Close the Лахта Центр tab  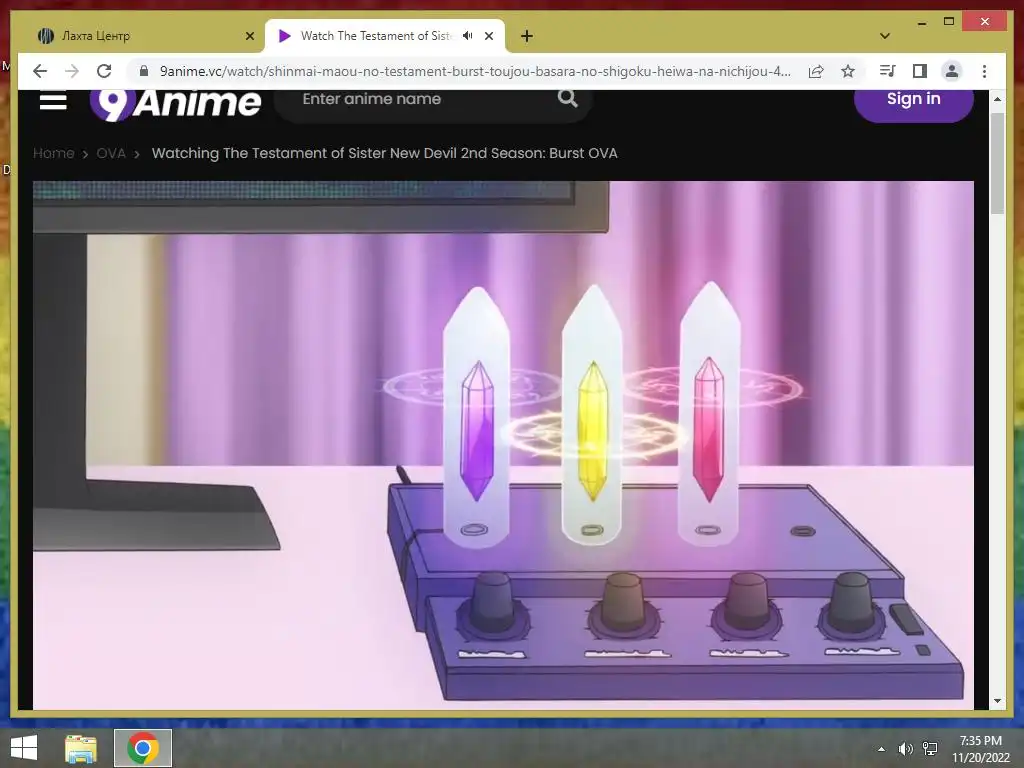[x=249, y=36]
